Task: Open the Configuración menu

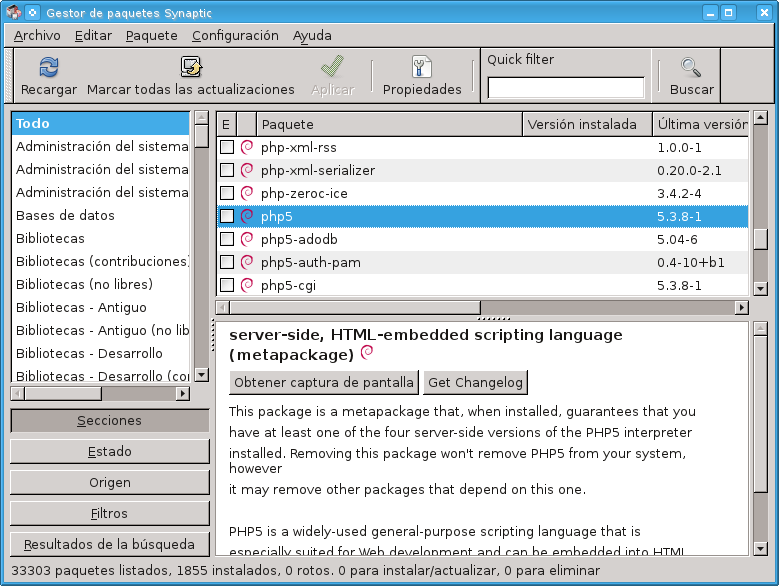Action: click(235, 36)
